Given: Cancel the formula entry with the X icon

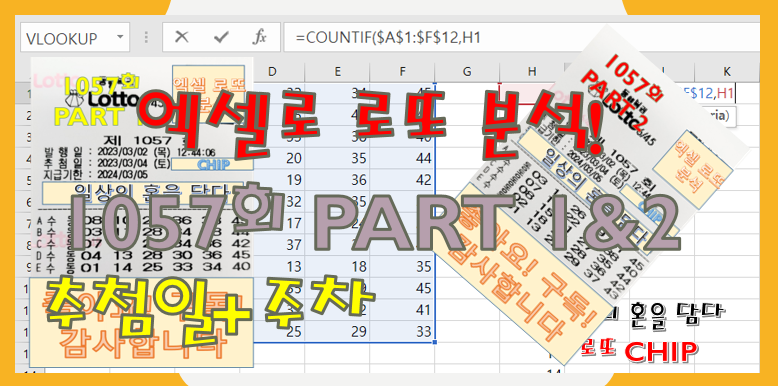Looking at the screenshot, I should (x=182, y=37).
